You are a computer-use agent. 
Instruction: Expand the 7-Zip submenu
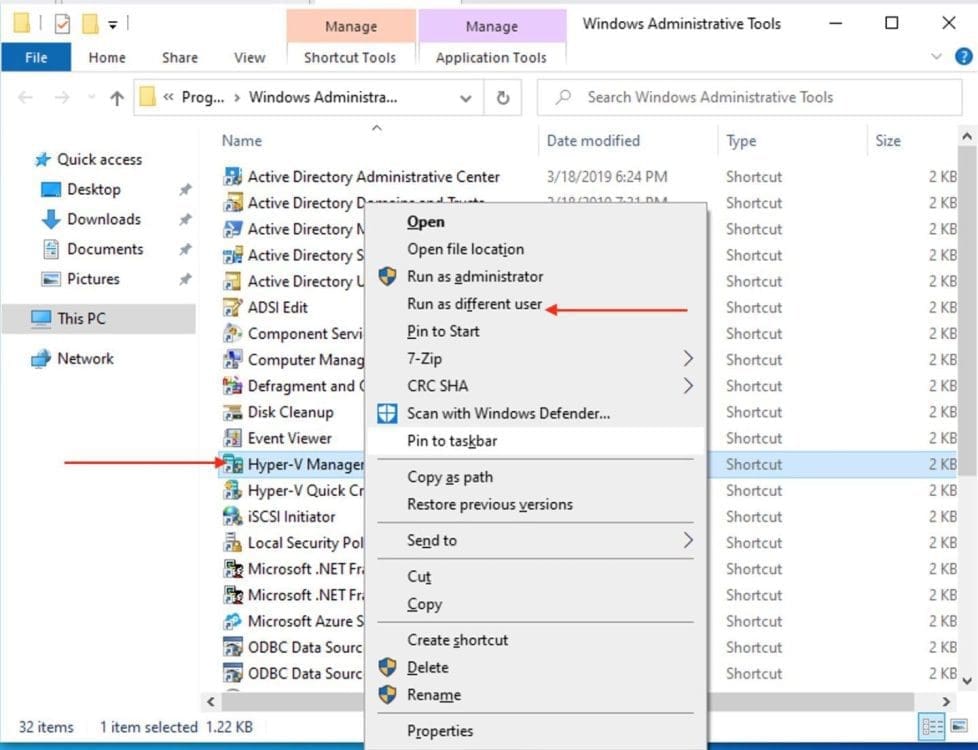point(687,358)
